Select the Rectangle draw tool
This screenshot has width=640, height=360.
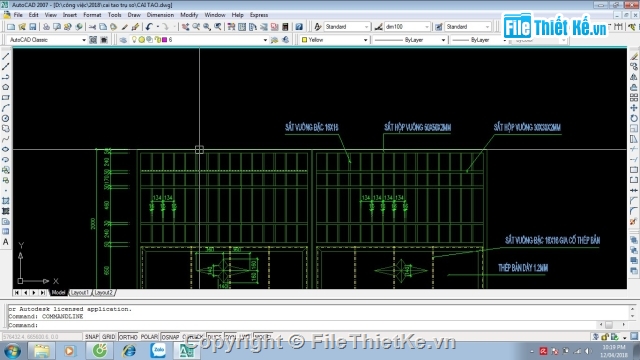pos(6,98)
